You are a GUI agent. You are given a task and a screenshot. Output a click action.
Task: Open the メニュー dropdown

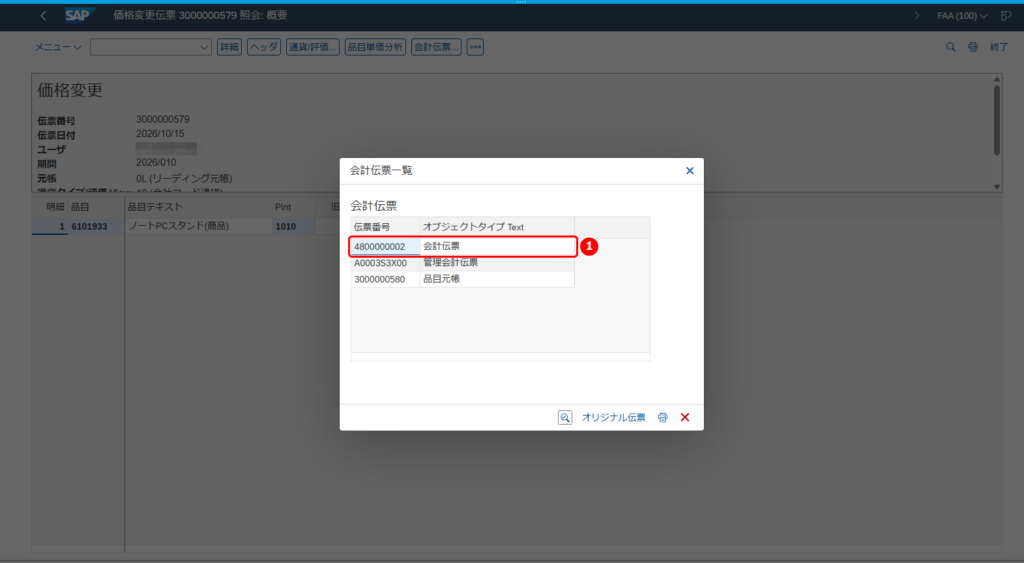click(57, 47)
